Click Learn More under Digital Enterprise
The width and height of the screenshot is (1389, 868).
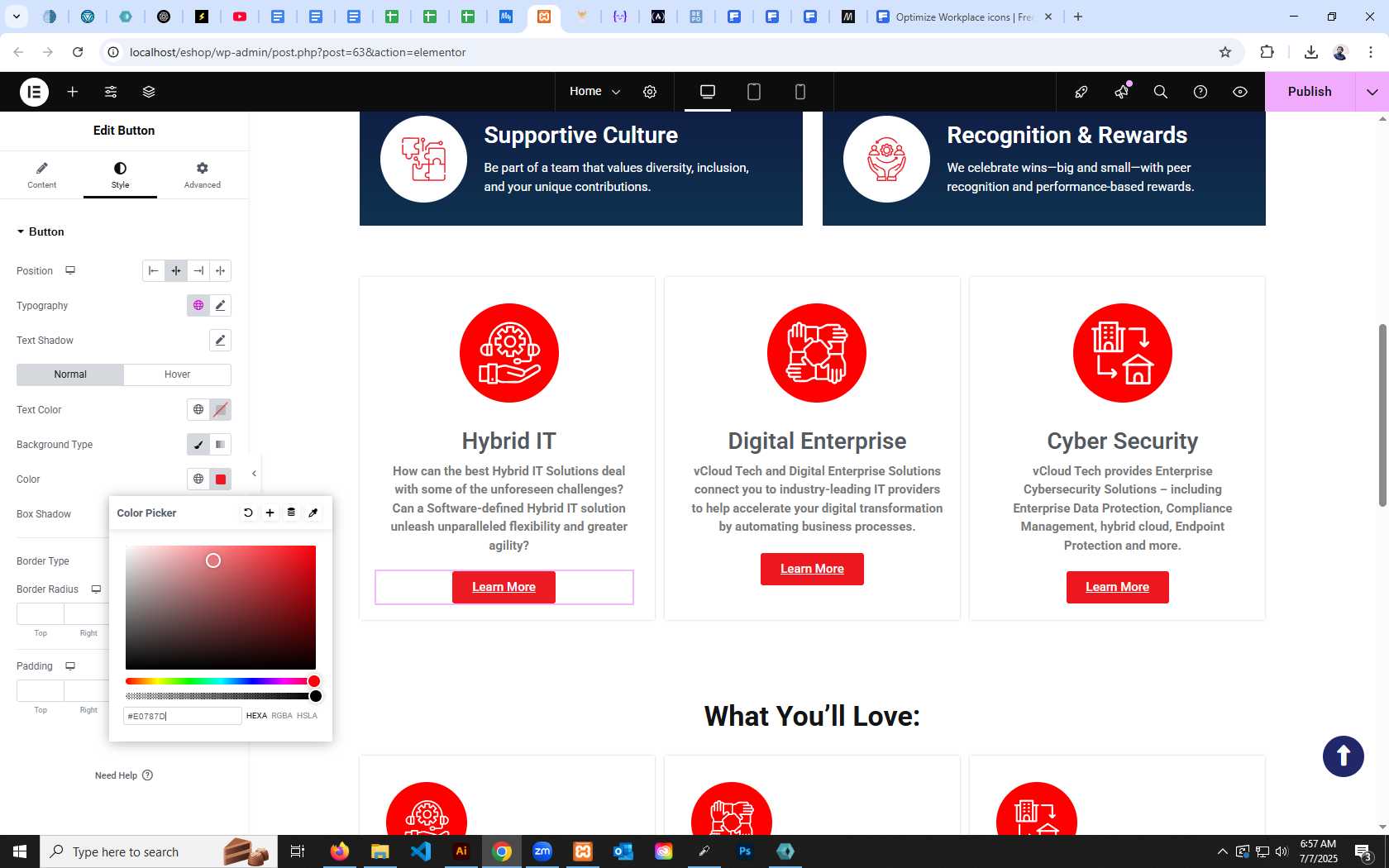(812, 569)
